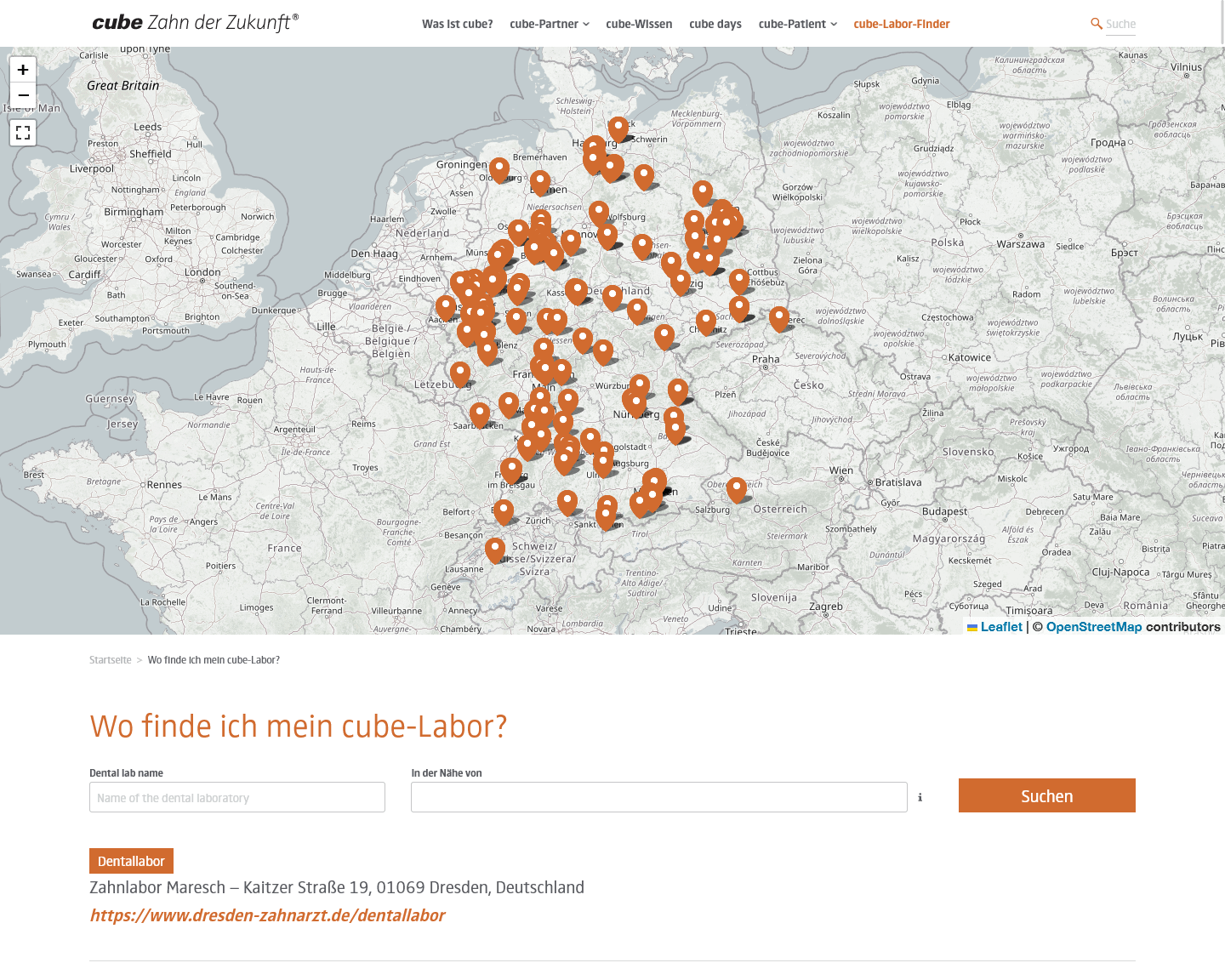This screenshot has width=1225, height=980.
Task: Click the map marker near Cottbus
Action: [x=739, y=280]
